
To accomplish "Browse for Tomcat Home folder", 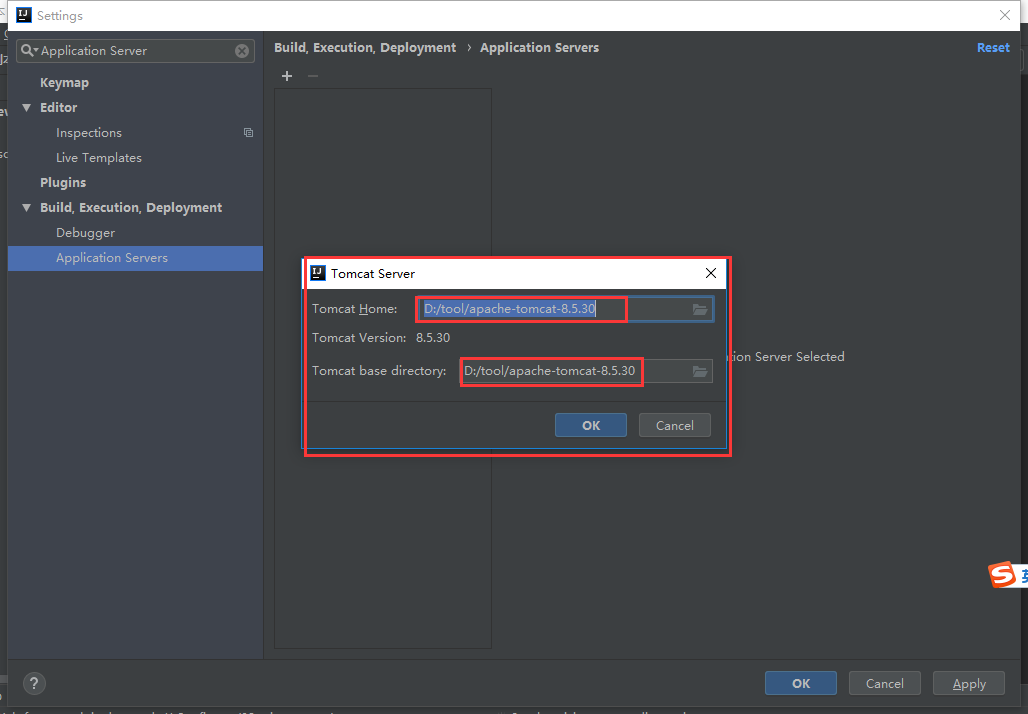I will click(x=700, y=309).
